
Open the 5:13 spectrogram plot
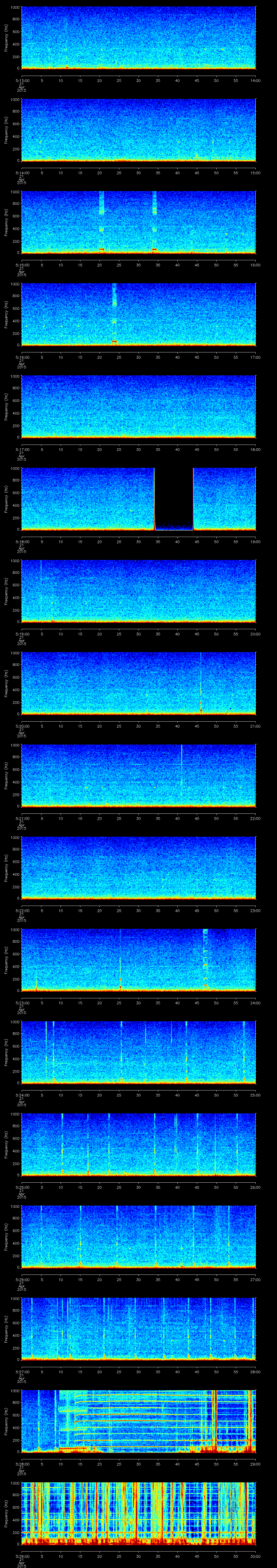coord(138,38)
